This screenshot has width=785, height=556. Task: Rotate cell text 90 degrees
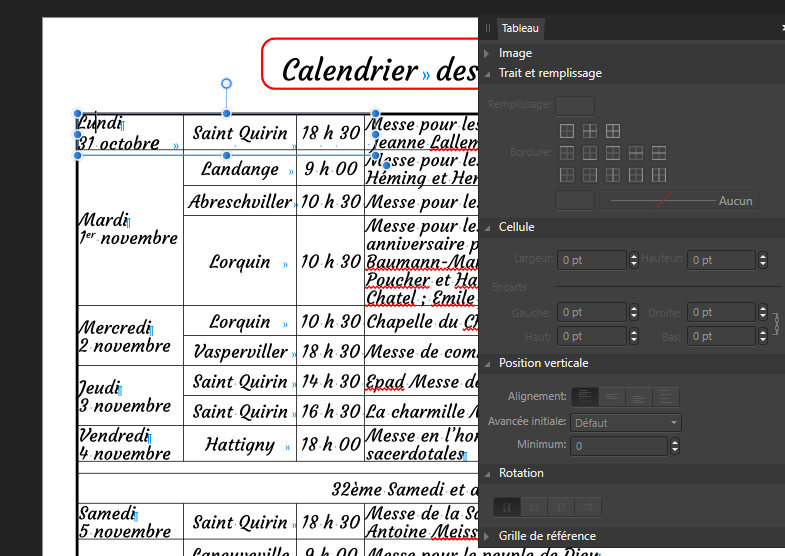click(534, 507)
